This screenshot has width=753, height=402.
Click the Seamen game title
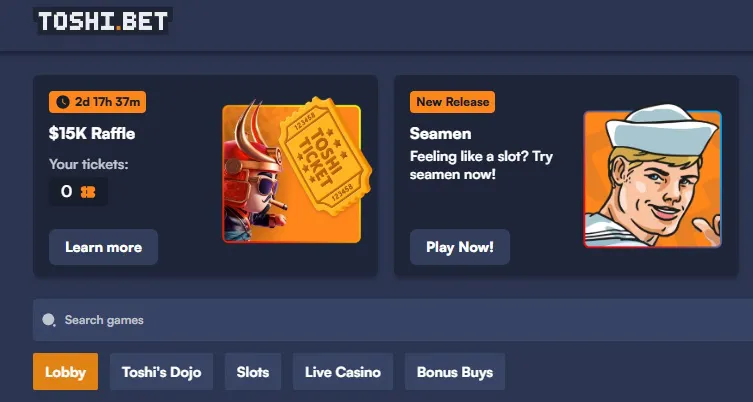(x=440, y=134)
